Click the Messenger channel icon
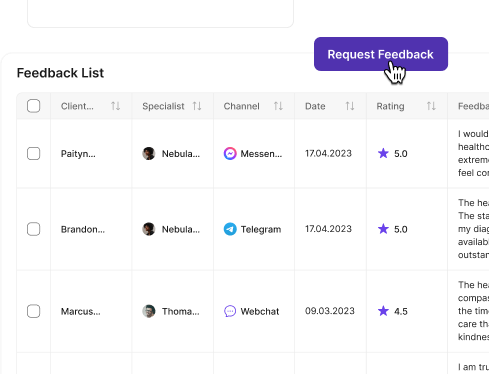Image resolution: width=489 pixels, height=374 pixels. (230, 154)
